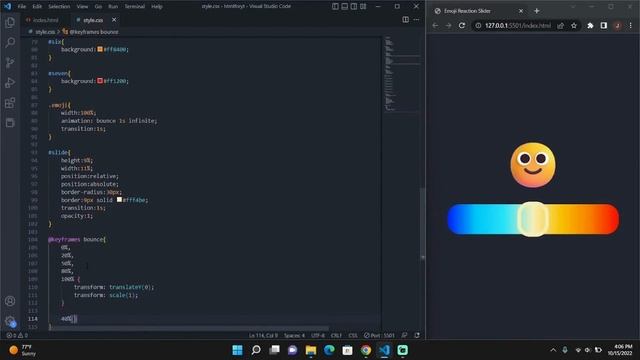
Task: Open the Extensions view
Action: tap(10, 102)
